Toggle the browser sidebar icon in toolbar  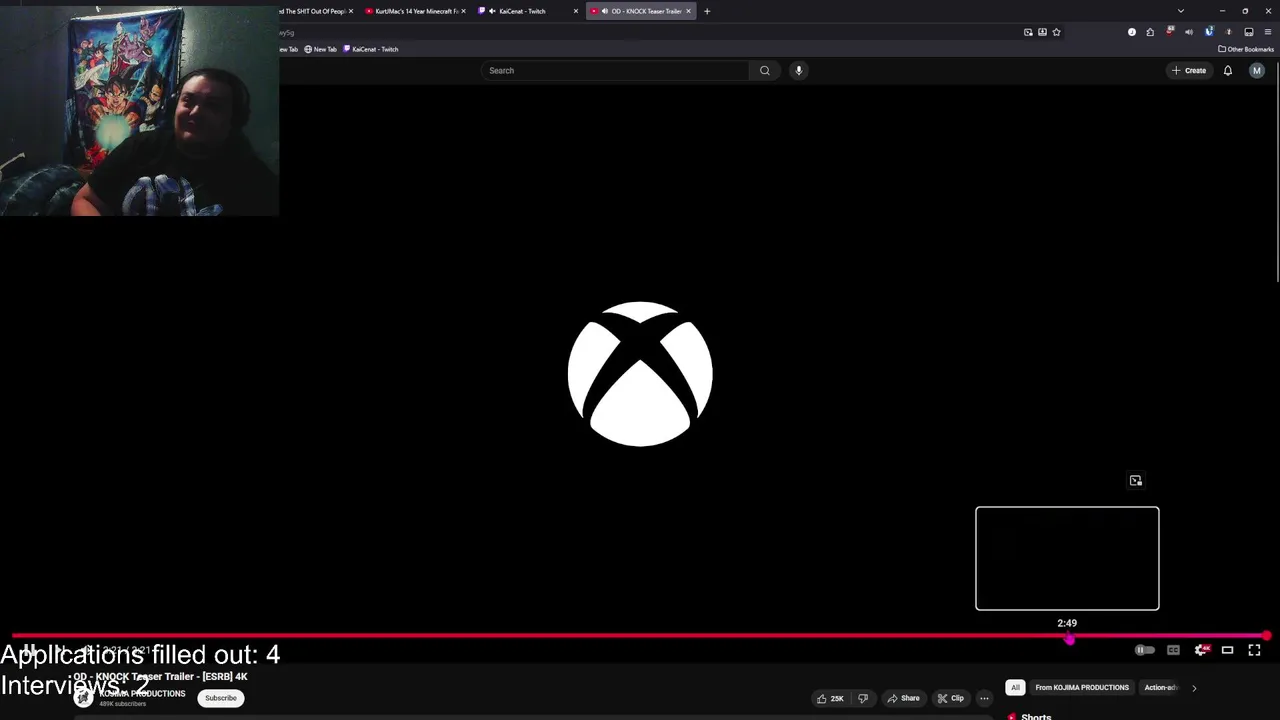coord(1249,32)
